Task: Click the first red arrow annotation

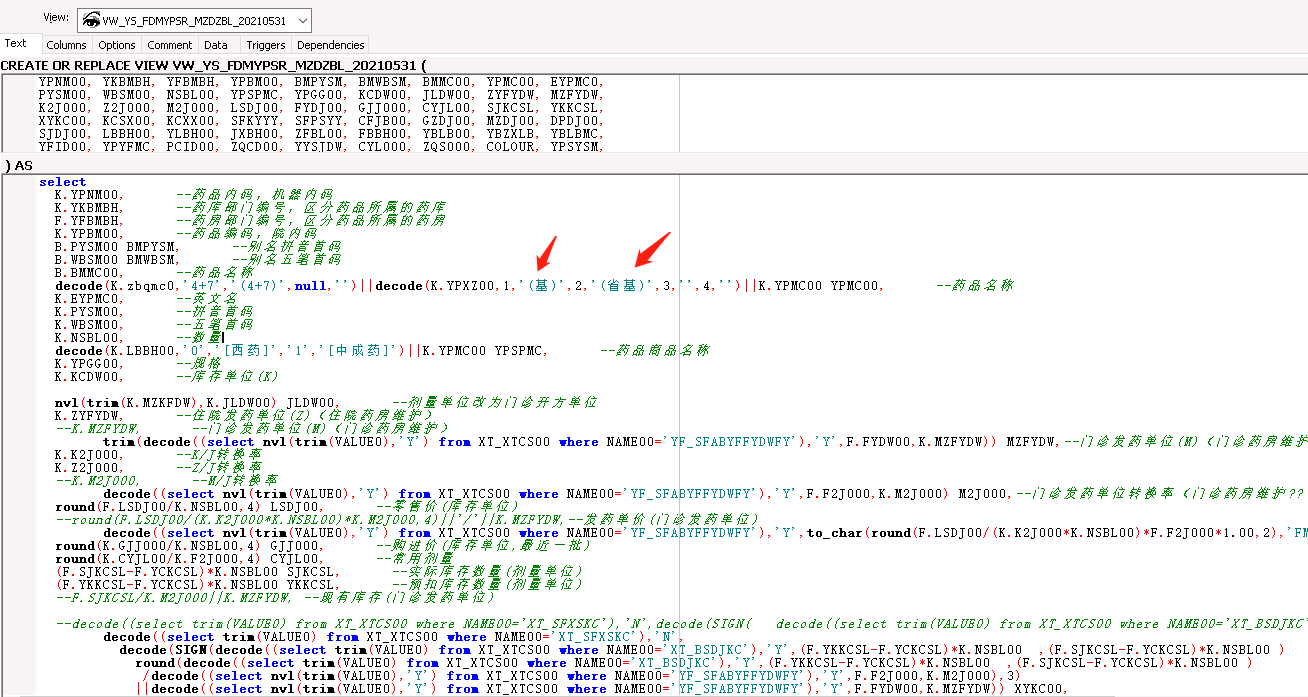Action: pos(544,250)
